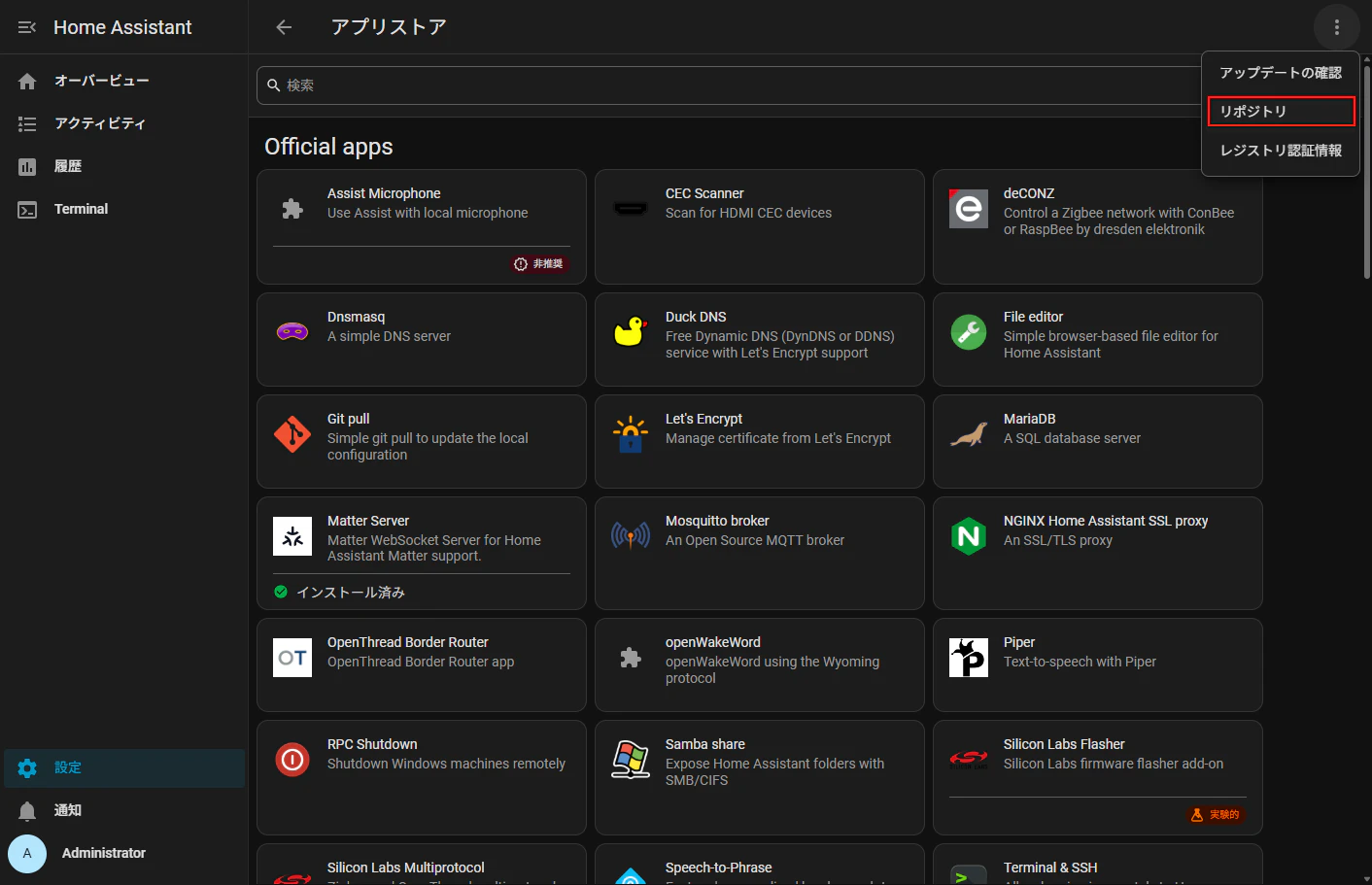Image resolution: width=1372 pixels, height=885 pixels.
Task: Click the Speech-to-Phrase title
Action: tap(719, 868)
